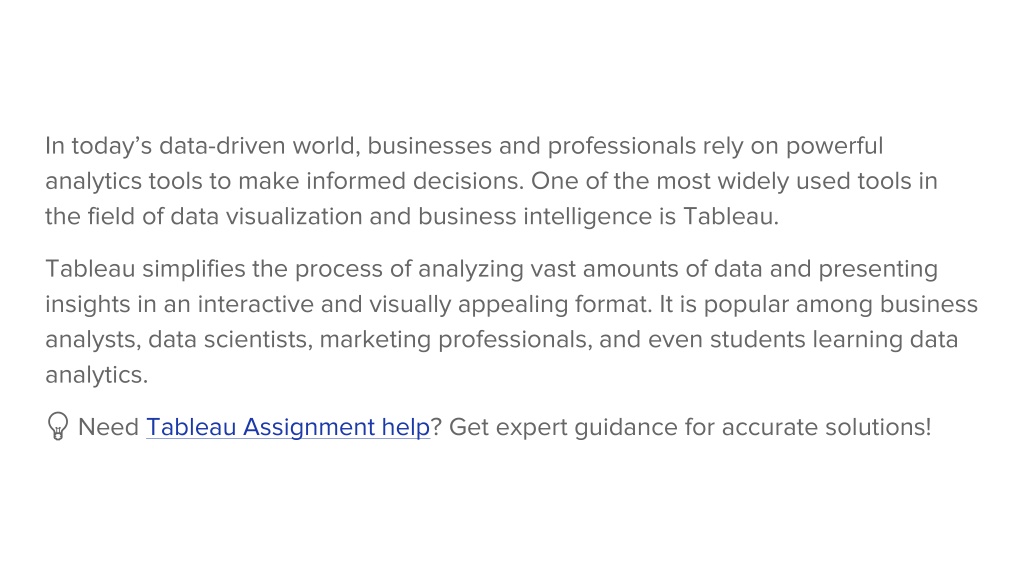Click the phrase data visualization
The width and height of the screenshot is (1024, 576).
(266, 216)
